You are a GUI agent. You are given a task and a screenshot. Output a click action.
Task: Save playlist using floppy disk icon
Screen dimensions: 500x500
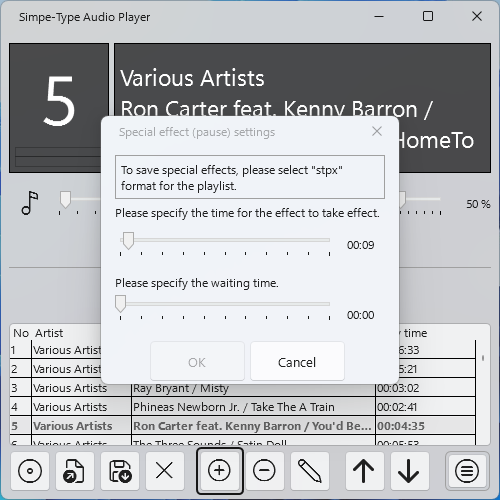click(120, 471)
